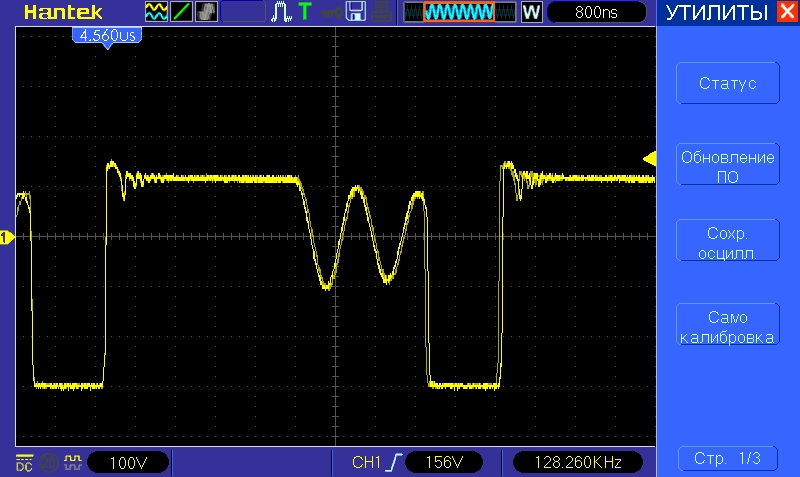Screen dimensions: 800x477
Task: Click the 4.560us horizontal position marker
Action: 104,35
